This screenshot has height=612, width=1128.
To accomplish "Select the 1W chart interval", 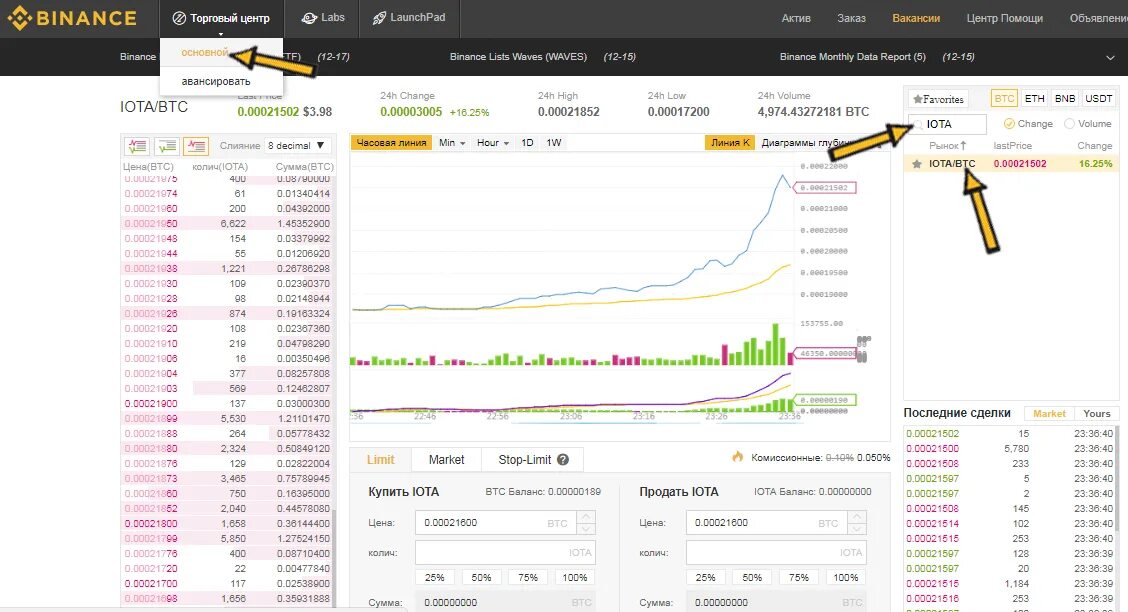I will 554,142.
